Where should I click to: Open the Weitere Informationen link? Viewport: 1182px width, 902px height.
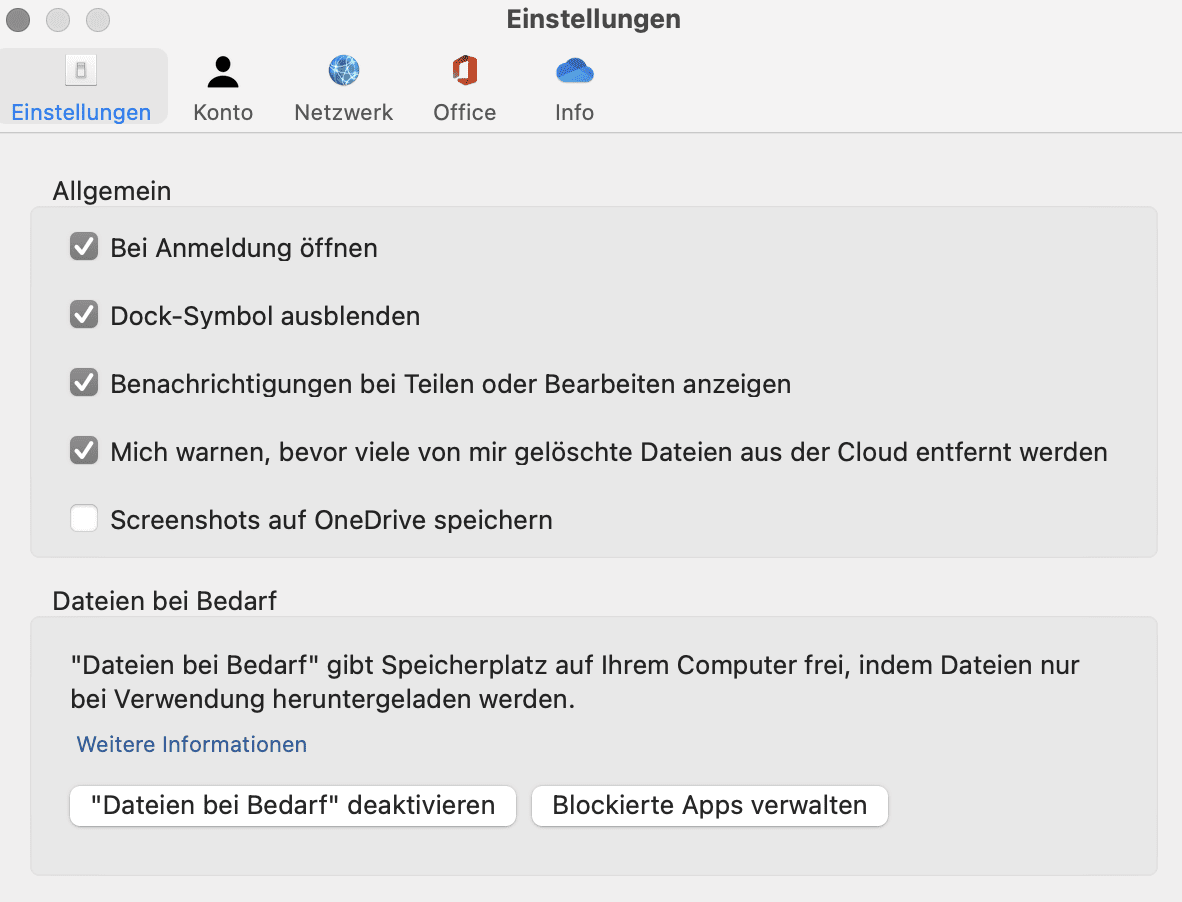coord(191,745)
